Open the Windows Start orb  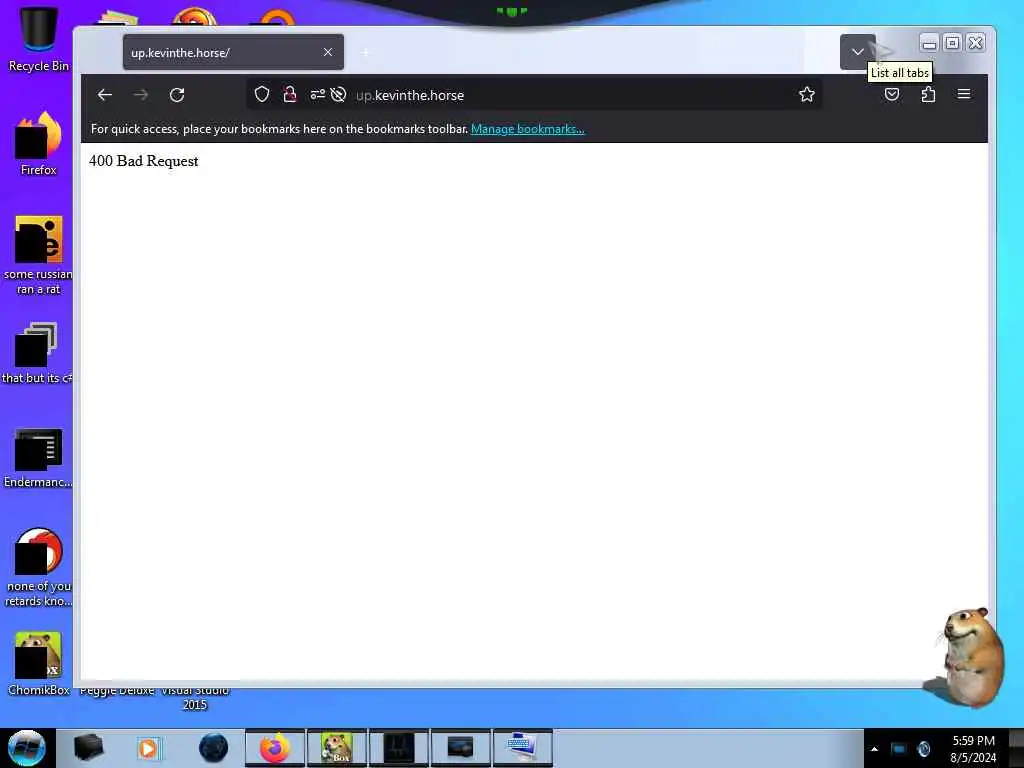[x=27, y=748]
